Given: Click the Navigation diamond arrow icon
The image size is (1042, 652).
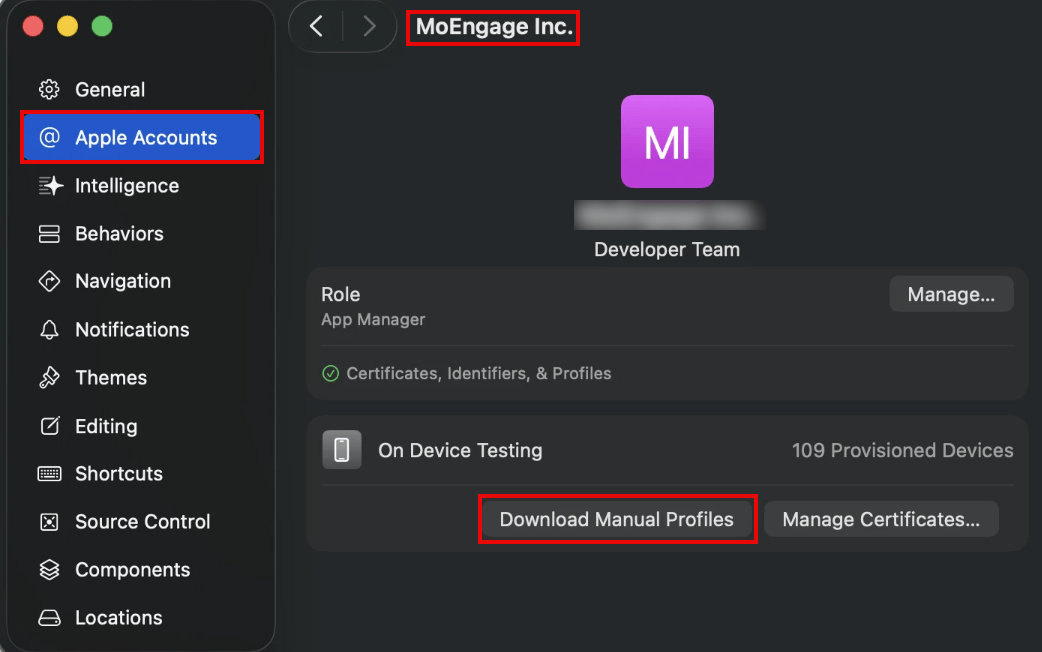Looking at the screenshot, I should click(x=49, y=281).
